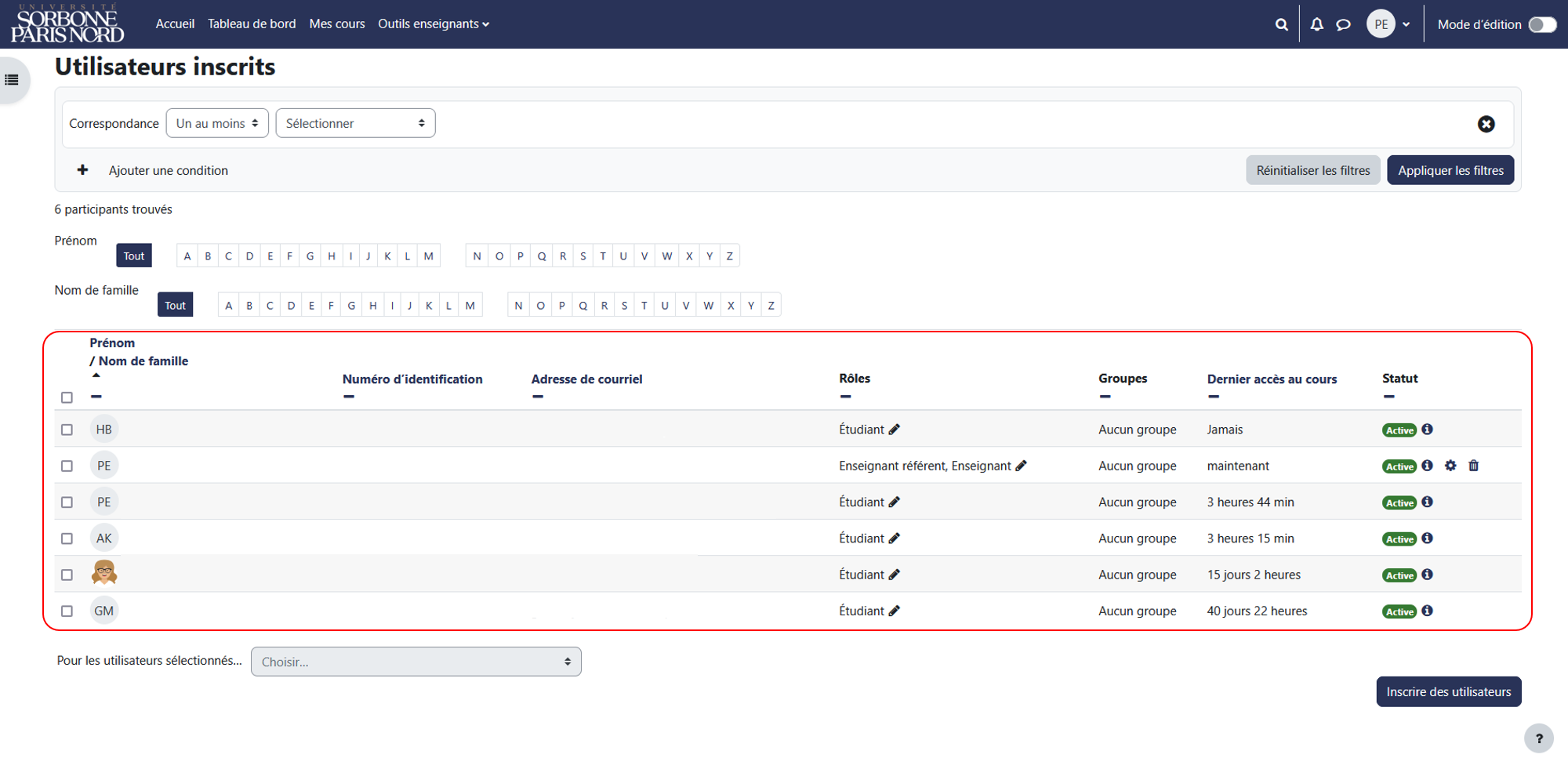Open the messages speech bubble icon
1568x758 pixels.
coord(1343,24)
